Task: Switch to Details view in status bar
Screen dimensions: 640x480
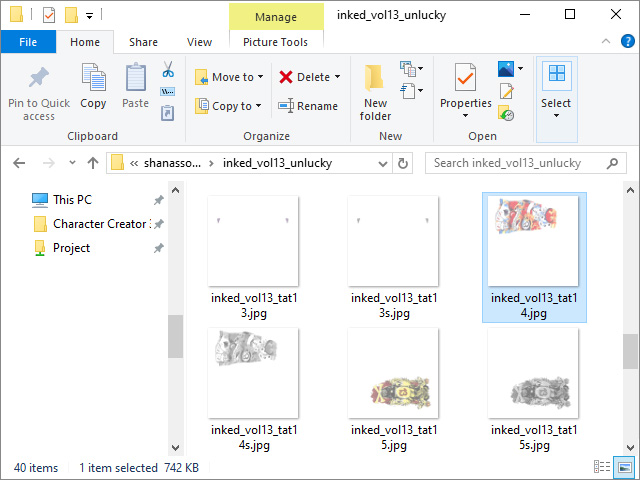Action: (603, 467)
